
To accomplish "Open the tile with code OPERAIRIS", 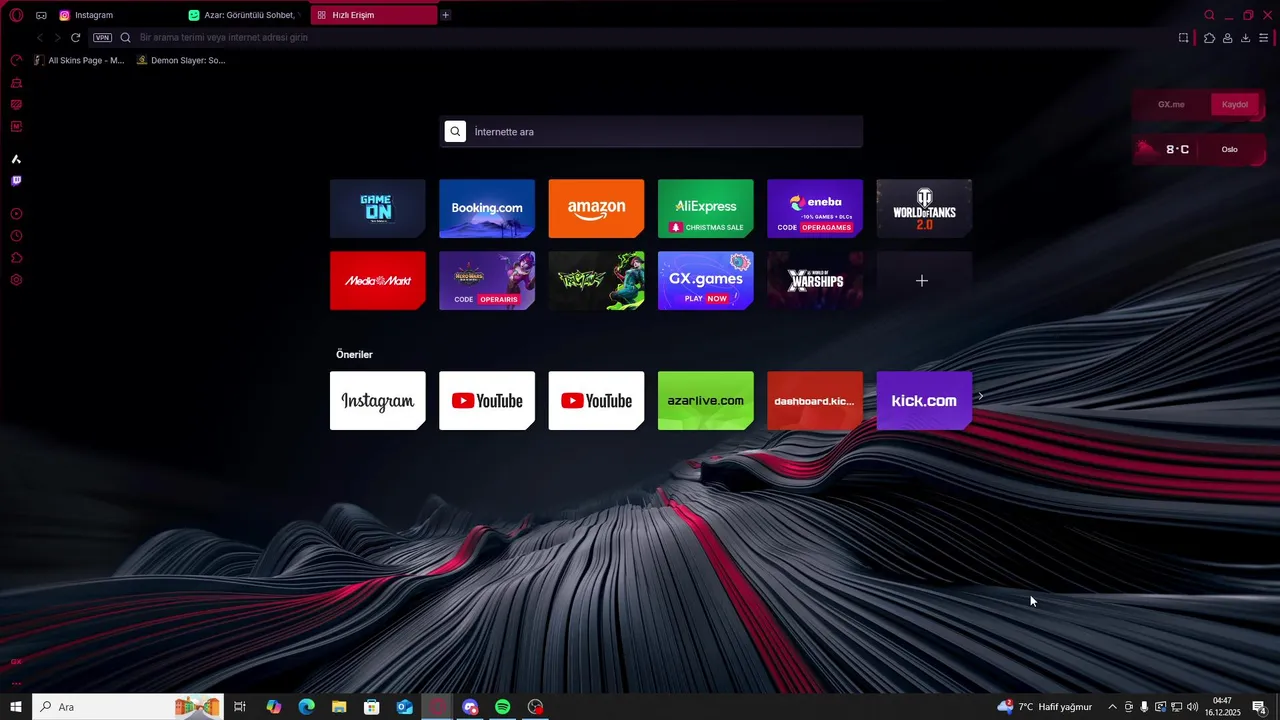I will [x=487, y=280].
